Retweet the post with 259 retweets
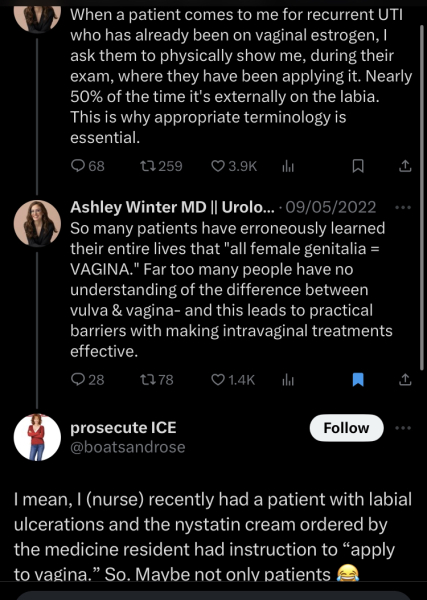Viewport: 427px width, 600px height. pos(161,166)
